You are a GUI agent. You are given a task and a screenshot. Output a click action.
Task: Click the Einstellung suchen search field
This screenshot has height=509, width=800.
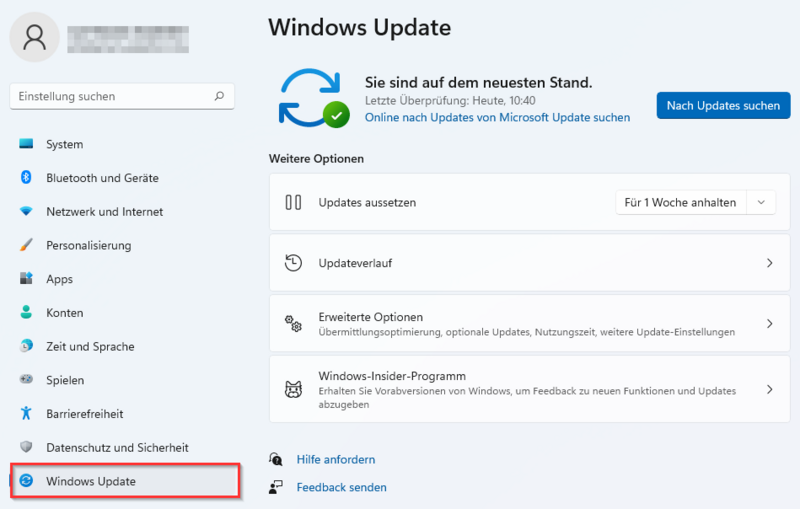click(122, 96)
